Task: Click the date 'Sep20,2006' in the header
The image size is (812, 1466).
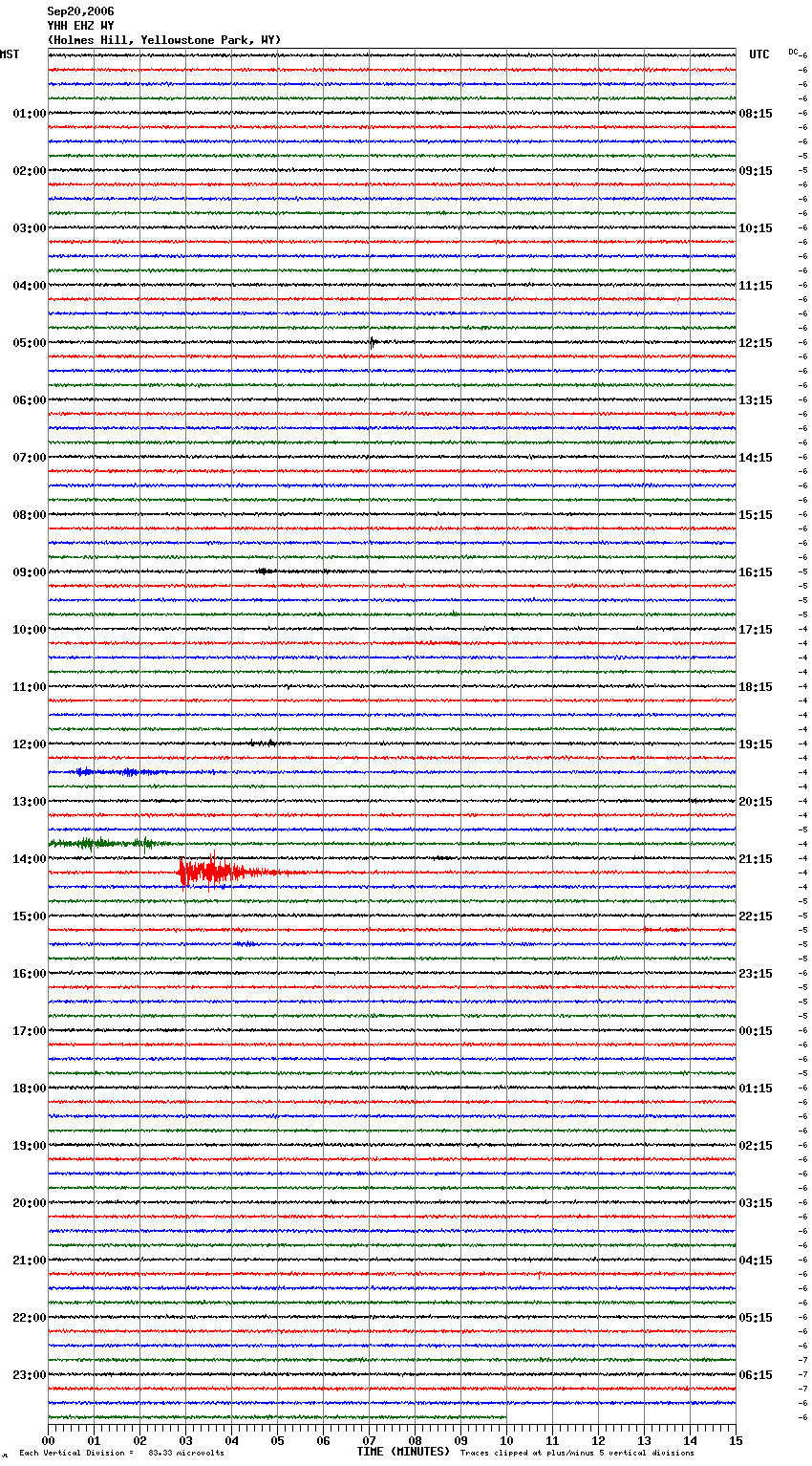Action: 81,11
